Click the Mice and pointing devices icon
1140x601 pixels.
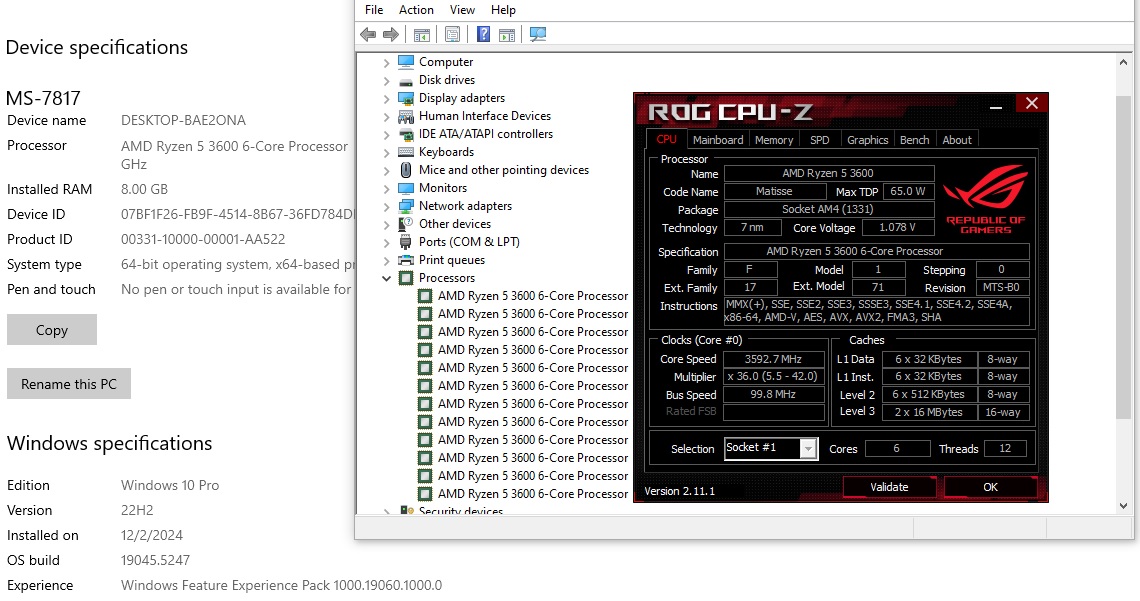point(406,170)
